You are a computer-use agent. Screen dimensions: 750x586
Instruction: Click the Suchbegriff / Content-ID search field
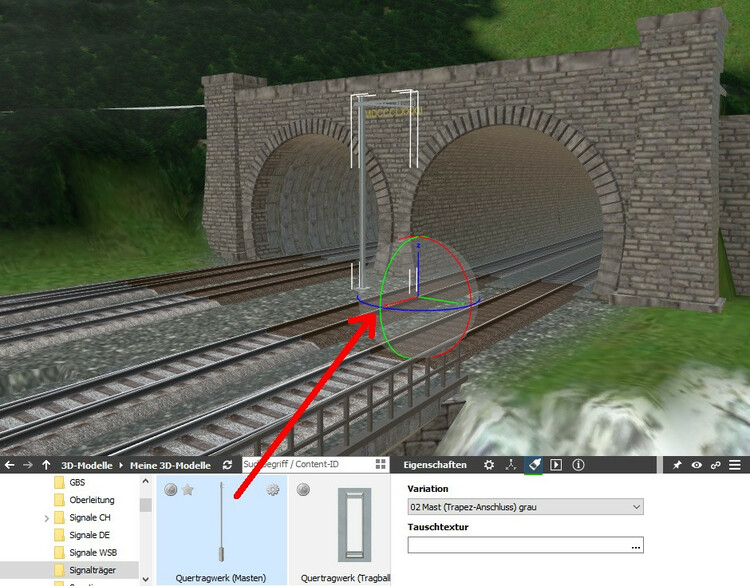pyautogui.click(x=309, y=464)
